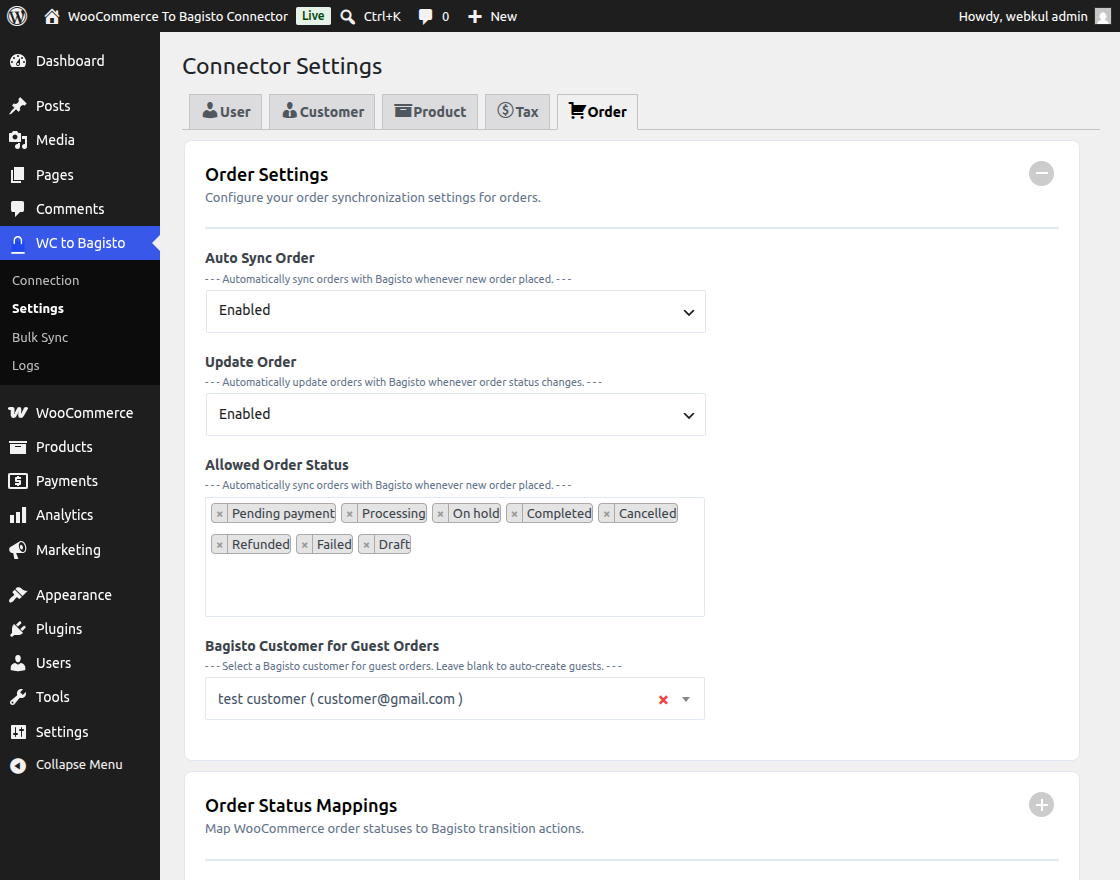The image size is (1120, 880).
Task: Switch to the Tax tab
Action: tap(518, 111)
